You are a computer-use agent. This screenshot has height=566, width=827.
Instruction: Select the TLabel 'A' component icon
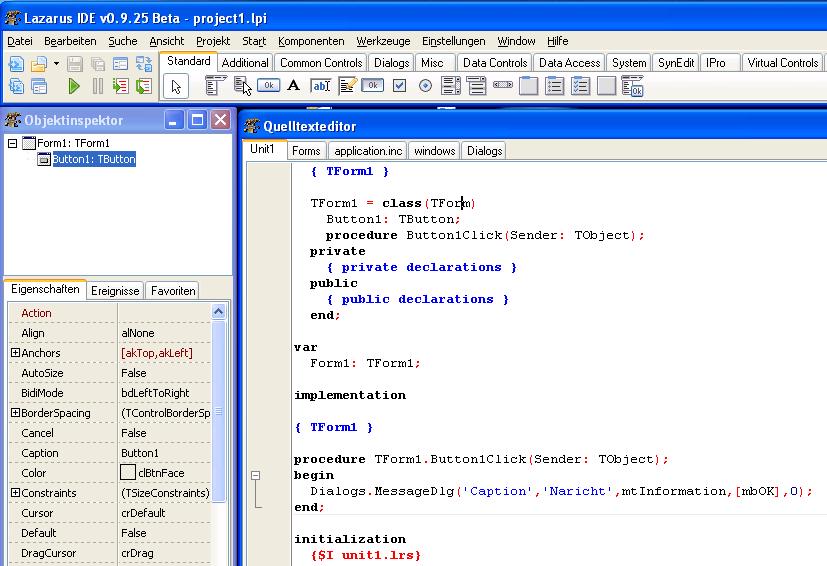coord(293,86)
